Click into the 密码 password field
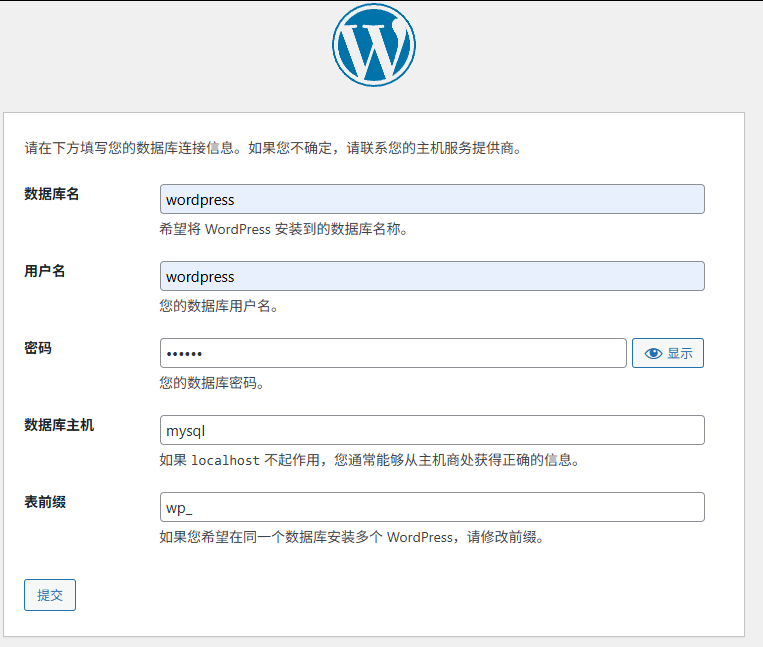This screenshot has height=647, width=763. click(393, 353)
